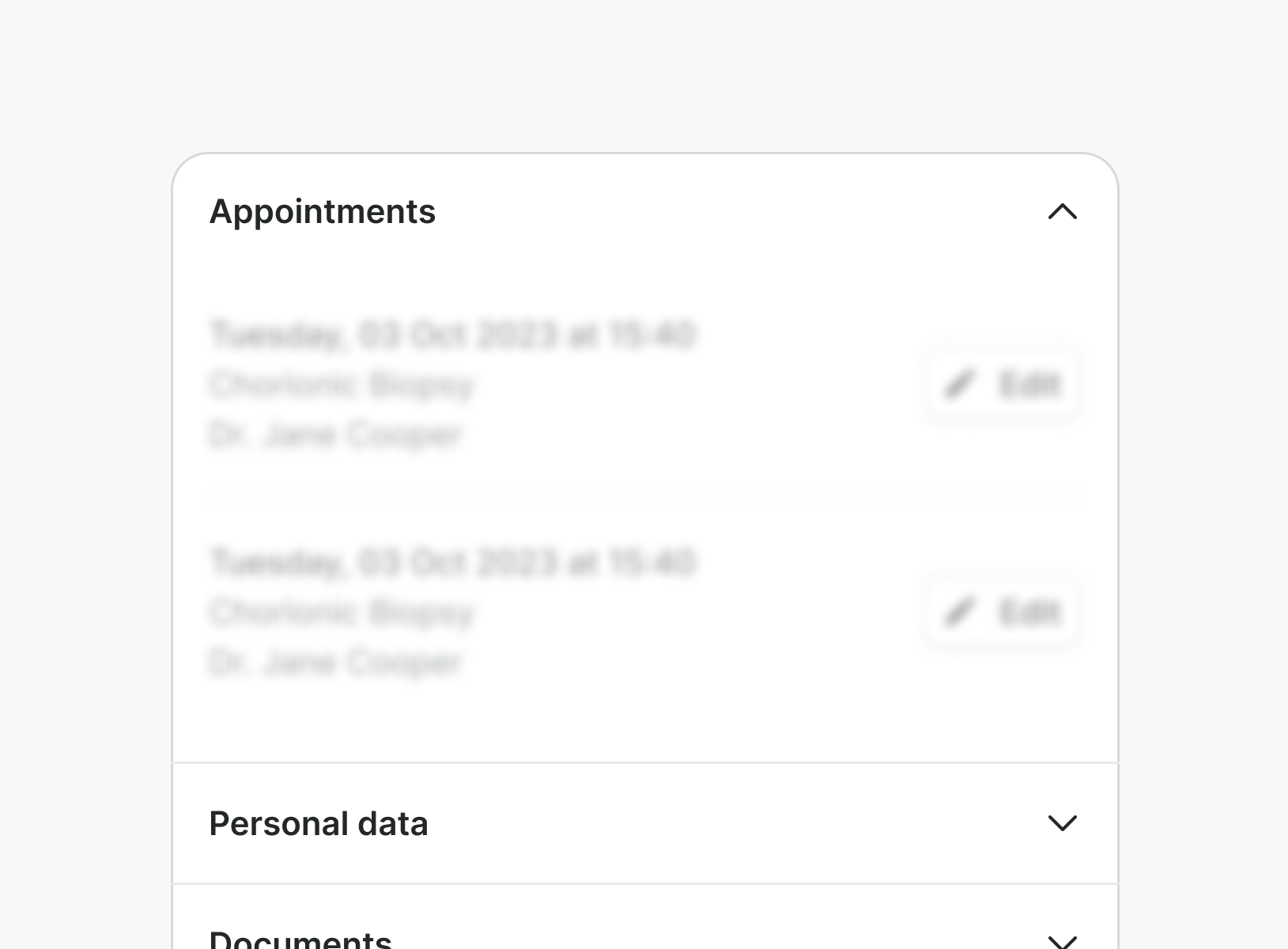Click Chorionic Biopsy in the first appointment
1288x949 pixels.
coord(341,385)
